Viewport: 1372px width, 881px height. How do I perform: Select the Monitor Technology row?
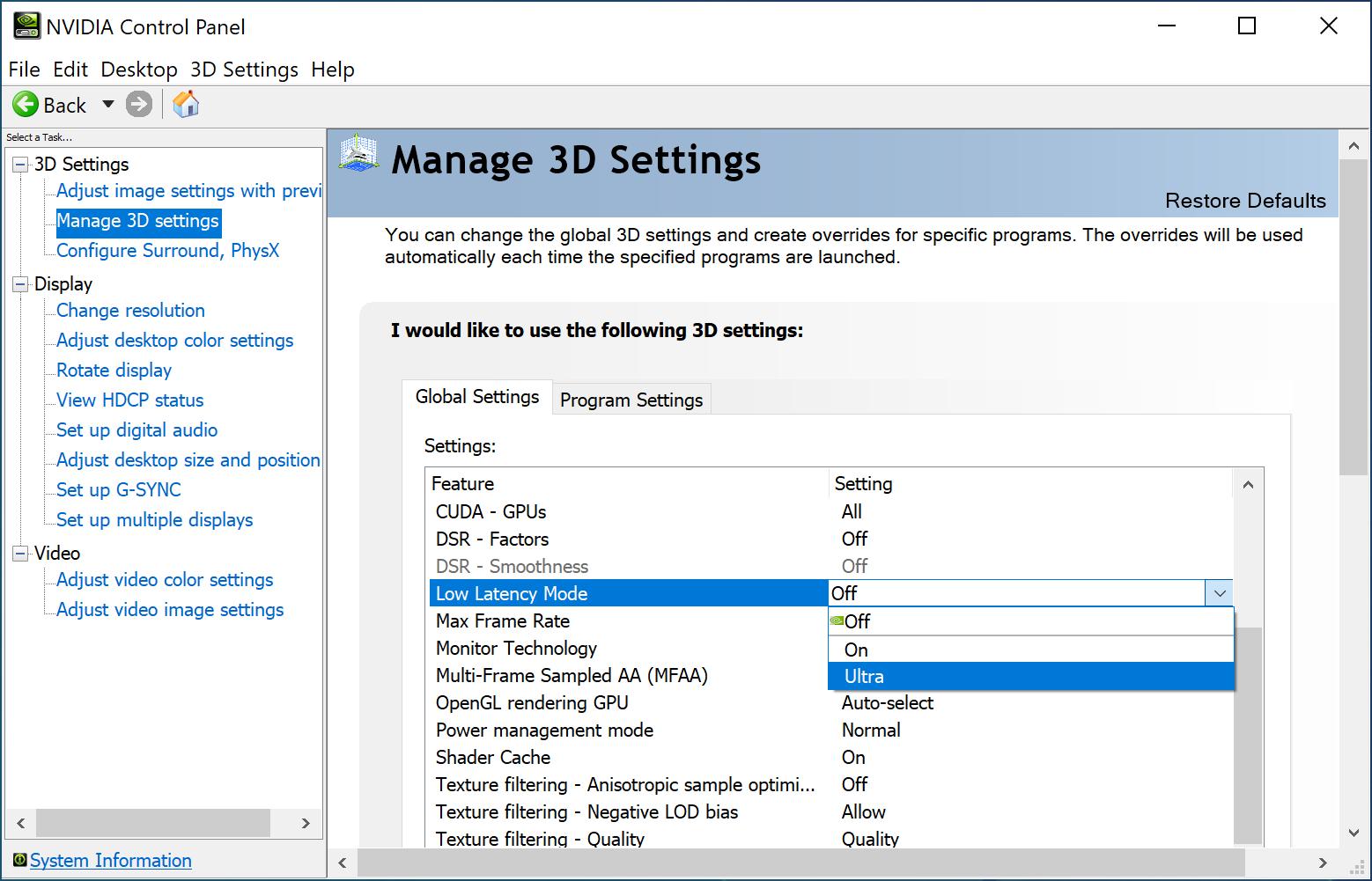click(x=629, y=649)
